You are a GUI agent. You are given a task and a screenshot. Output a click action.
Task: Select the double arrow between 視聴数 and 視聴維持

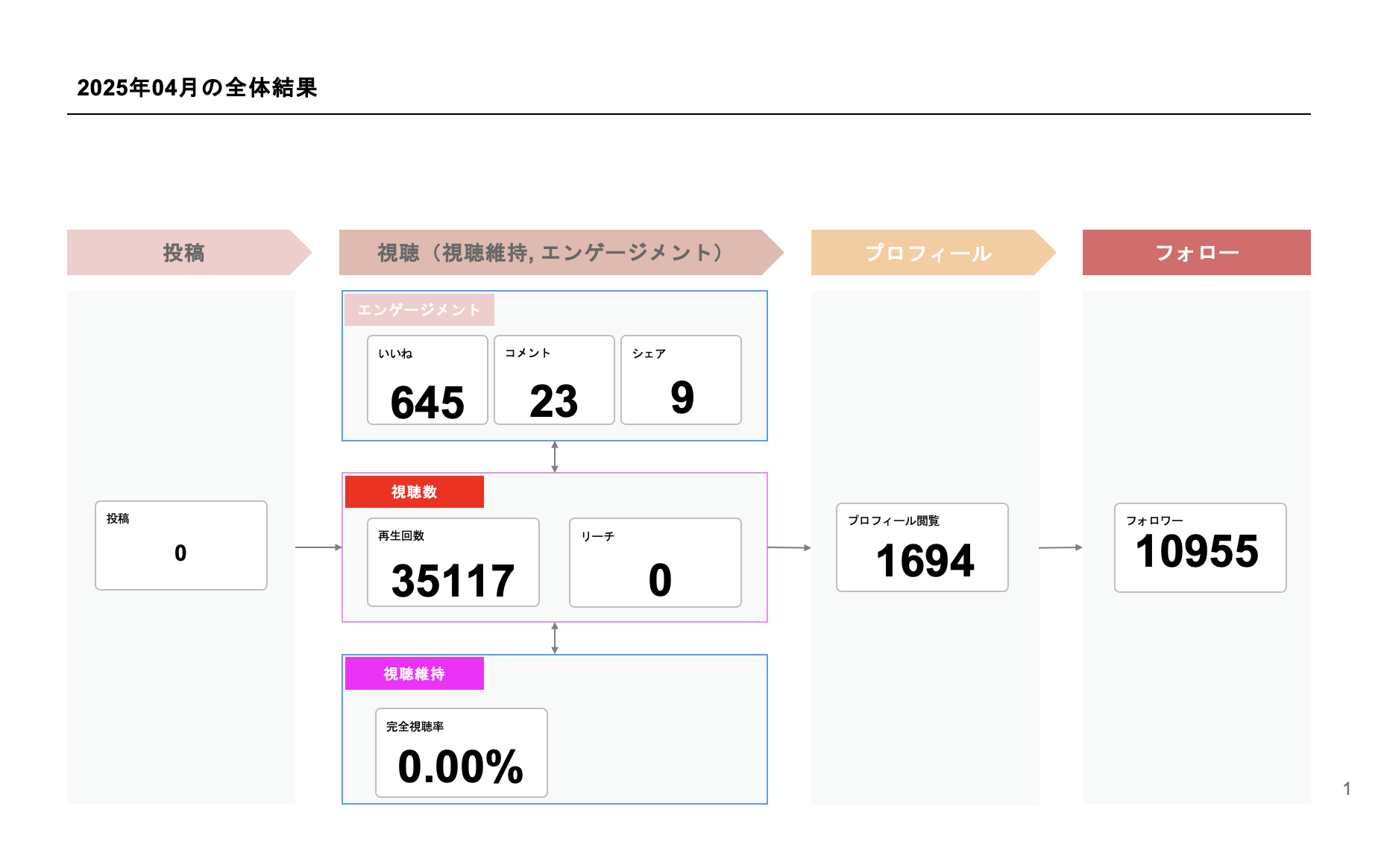click(x=555, y=638)
